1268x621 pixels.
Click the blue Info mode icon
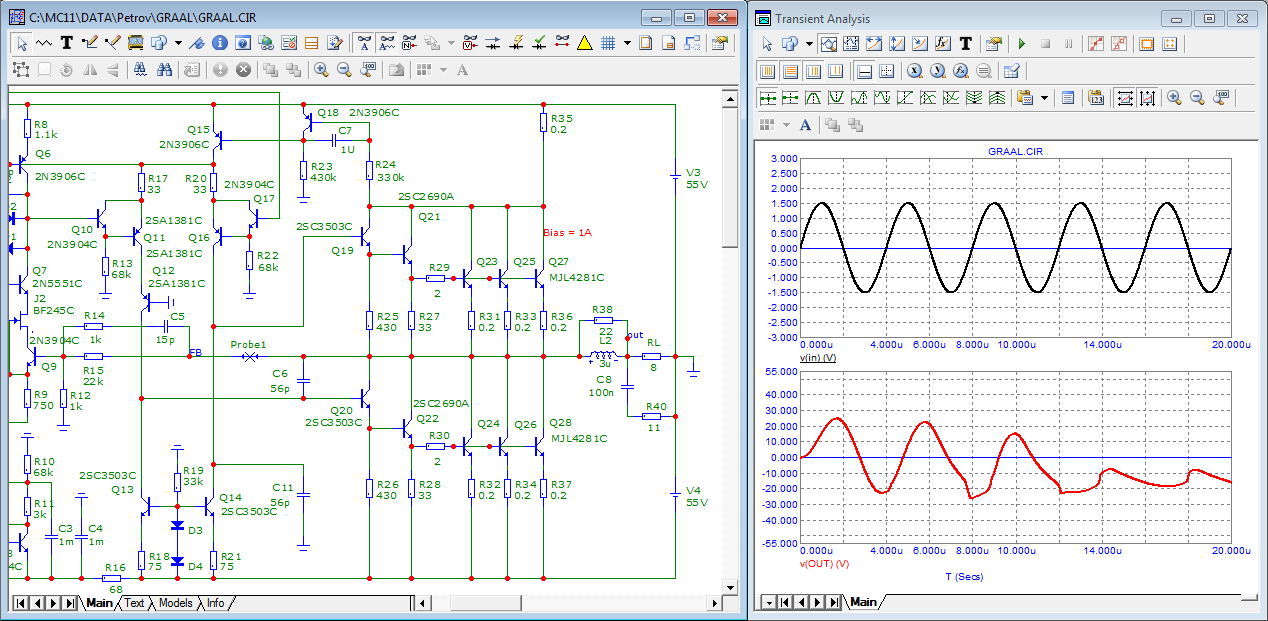219,43
